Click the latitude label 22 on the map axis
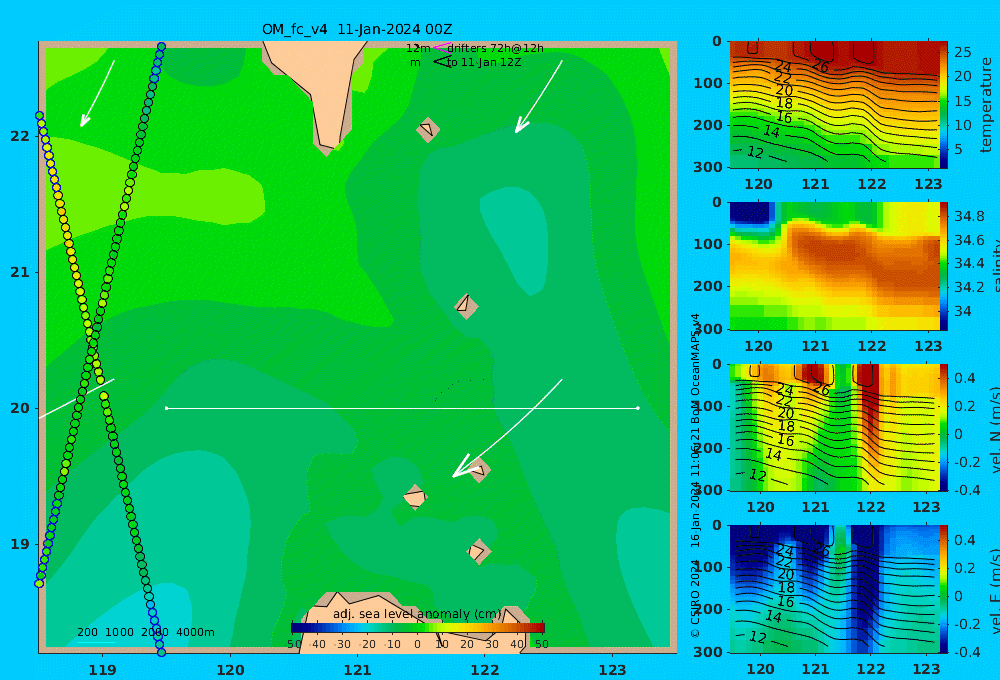 [20, 136]
